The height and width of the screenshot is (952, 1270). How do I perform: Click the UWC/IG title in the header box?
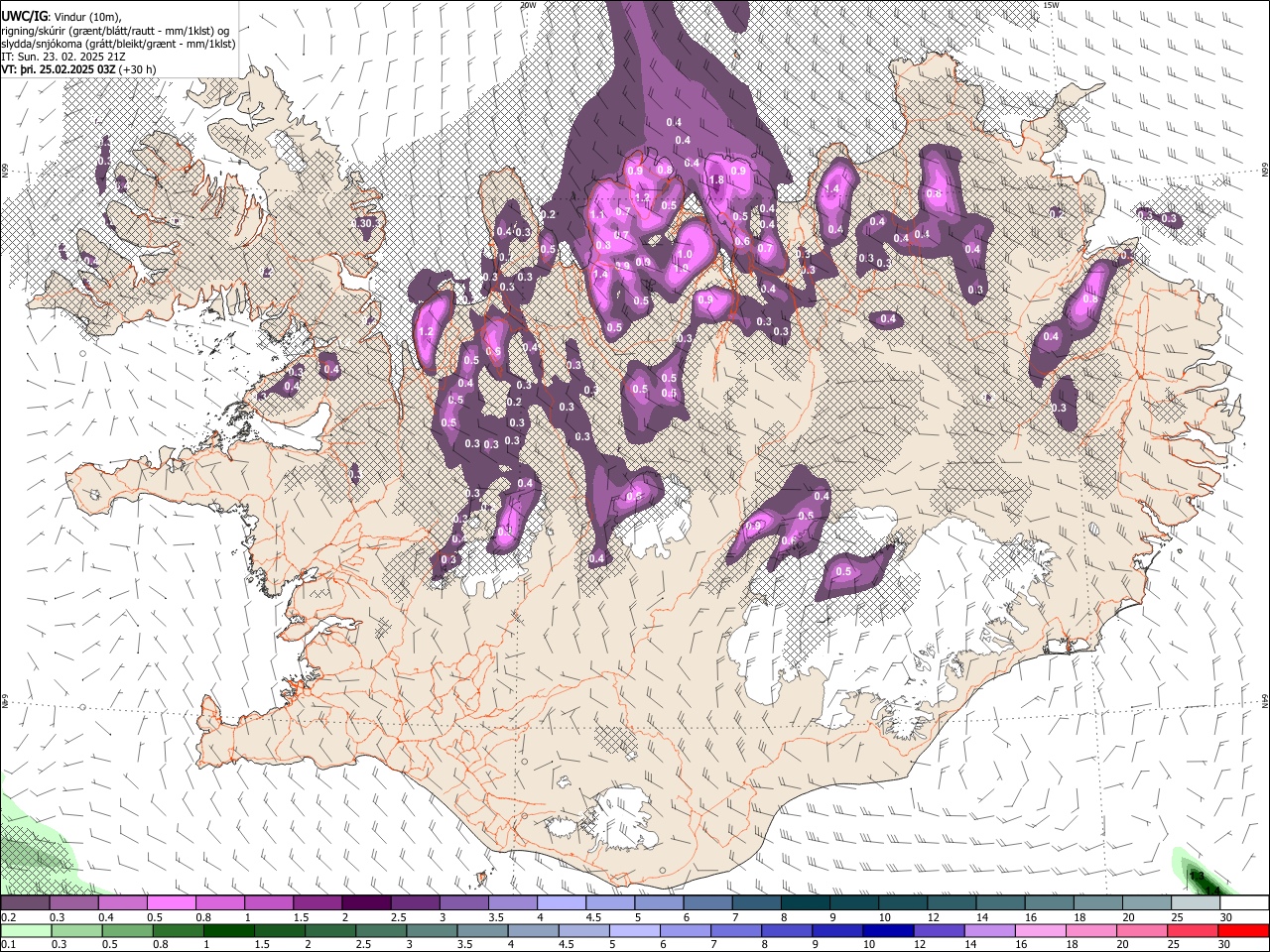click(x=23, y=16)
